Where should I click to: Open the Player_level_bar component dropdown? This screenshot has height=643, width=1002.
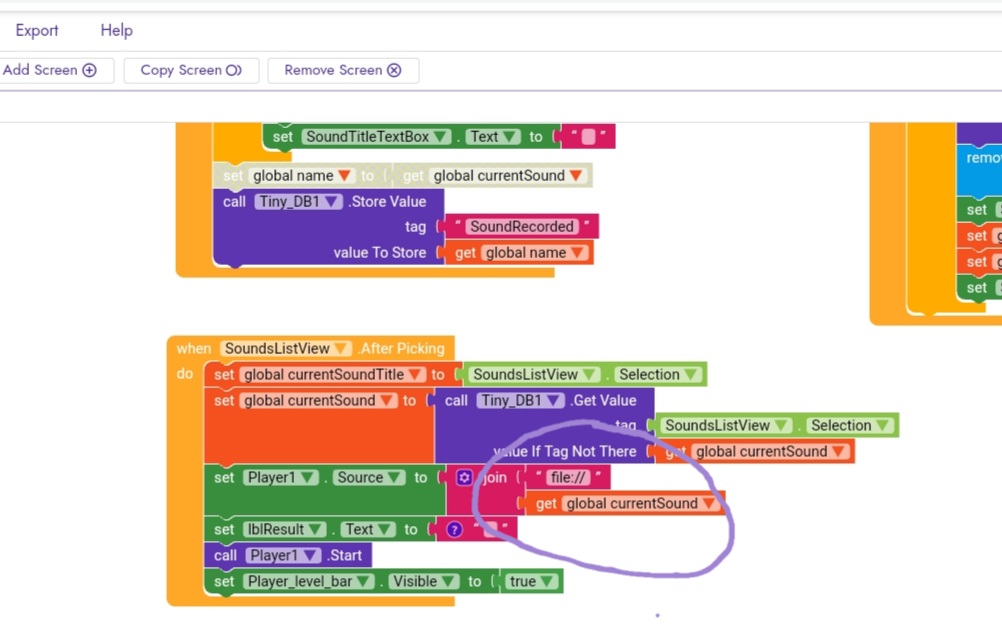tap(363, 582)
